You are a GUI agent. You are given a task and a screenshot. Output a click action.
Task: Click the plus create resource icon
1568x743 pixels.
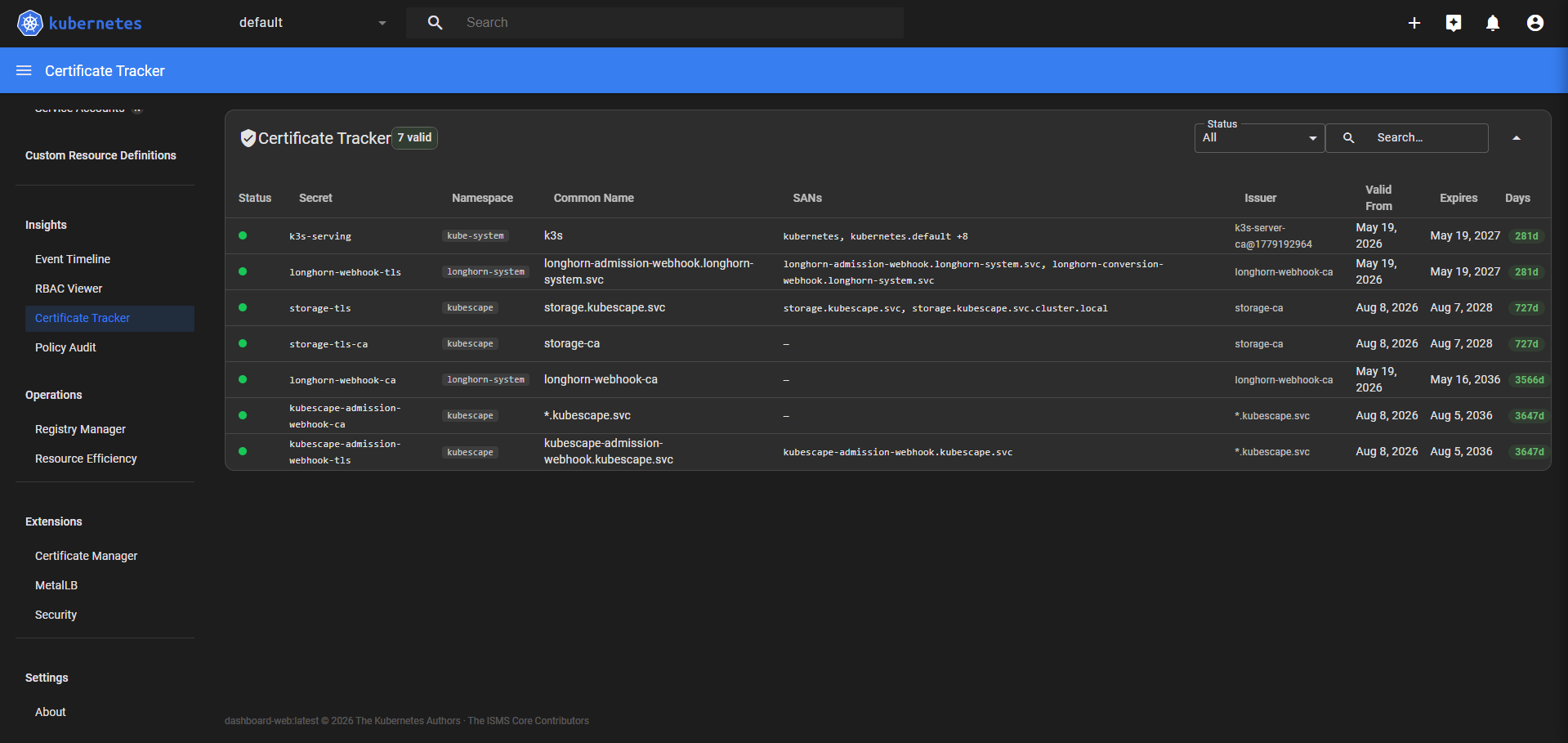[1414, 23]
